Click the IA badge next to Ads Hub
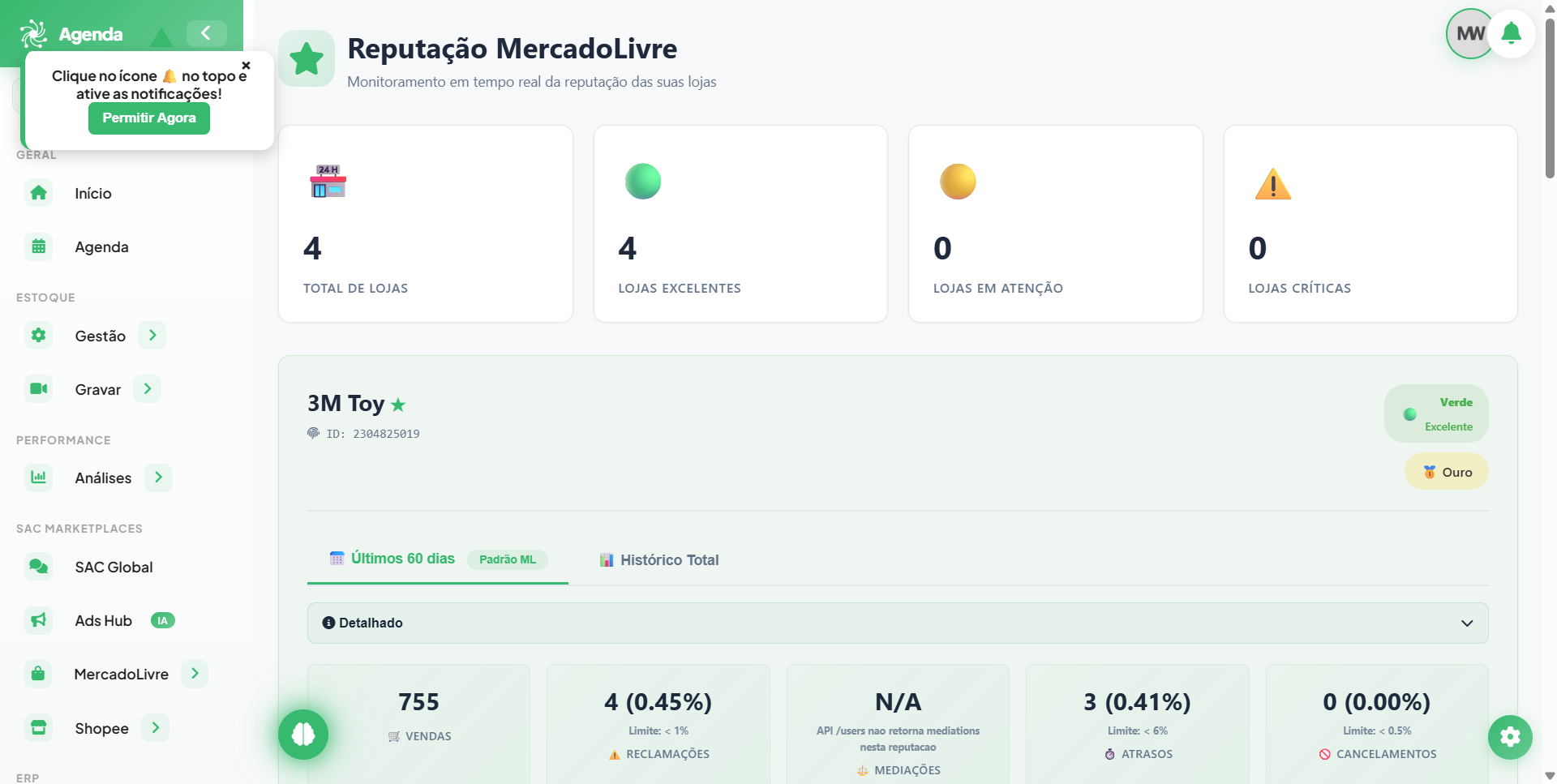Viewport: 1557px width, 784px height. pyautogui.click(x=163, y=621)
